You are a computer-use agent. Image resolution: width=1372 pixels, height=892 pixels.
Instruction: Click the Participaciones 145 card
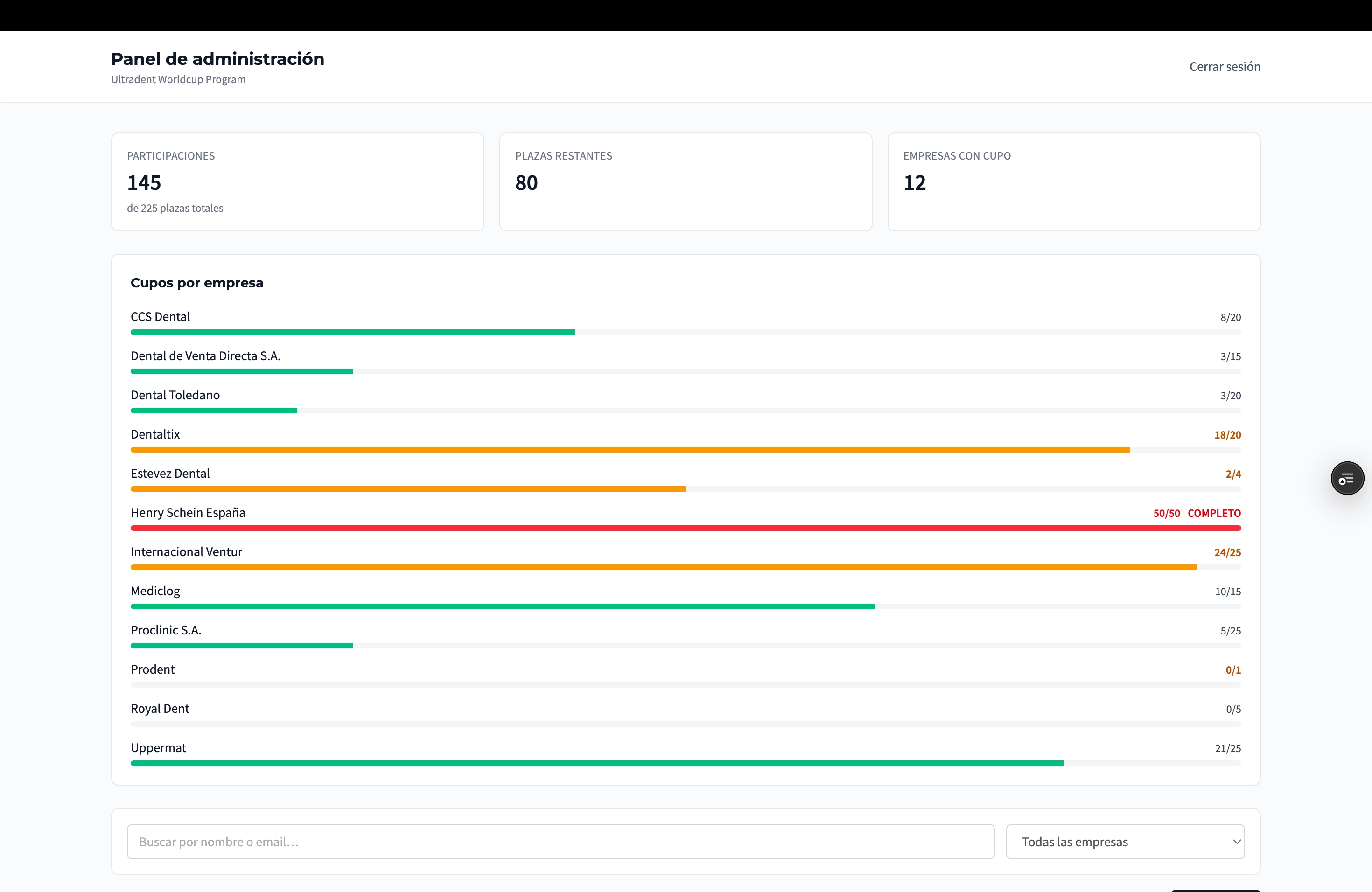297,182
